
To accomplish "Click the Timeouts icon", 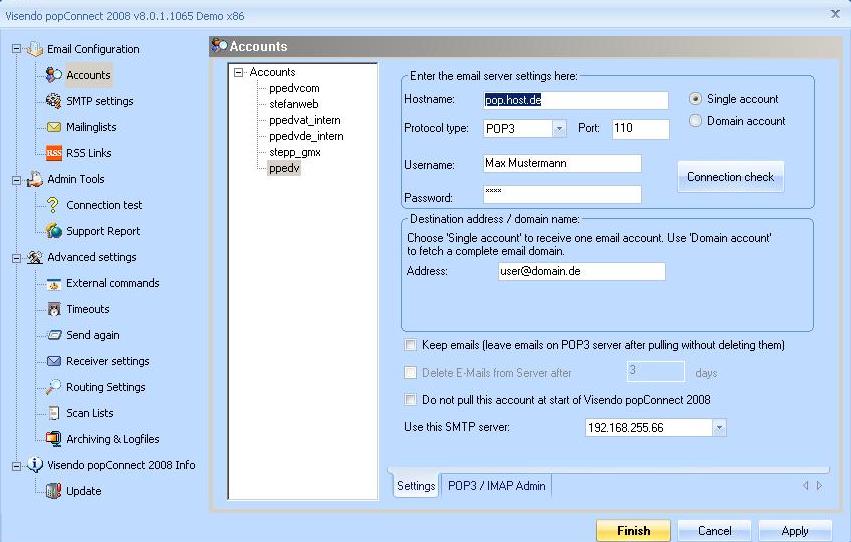I will (x=53, y=309).
